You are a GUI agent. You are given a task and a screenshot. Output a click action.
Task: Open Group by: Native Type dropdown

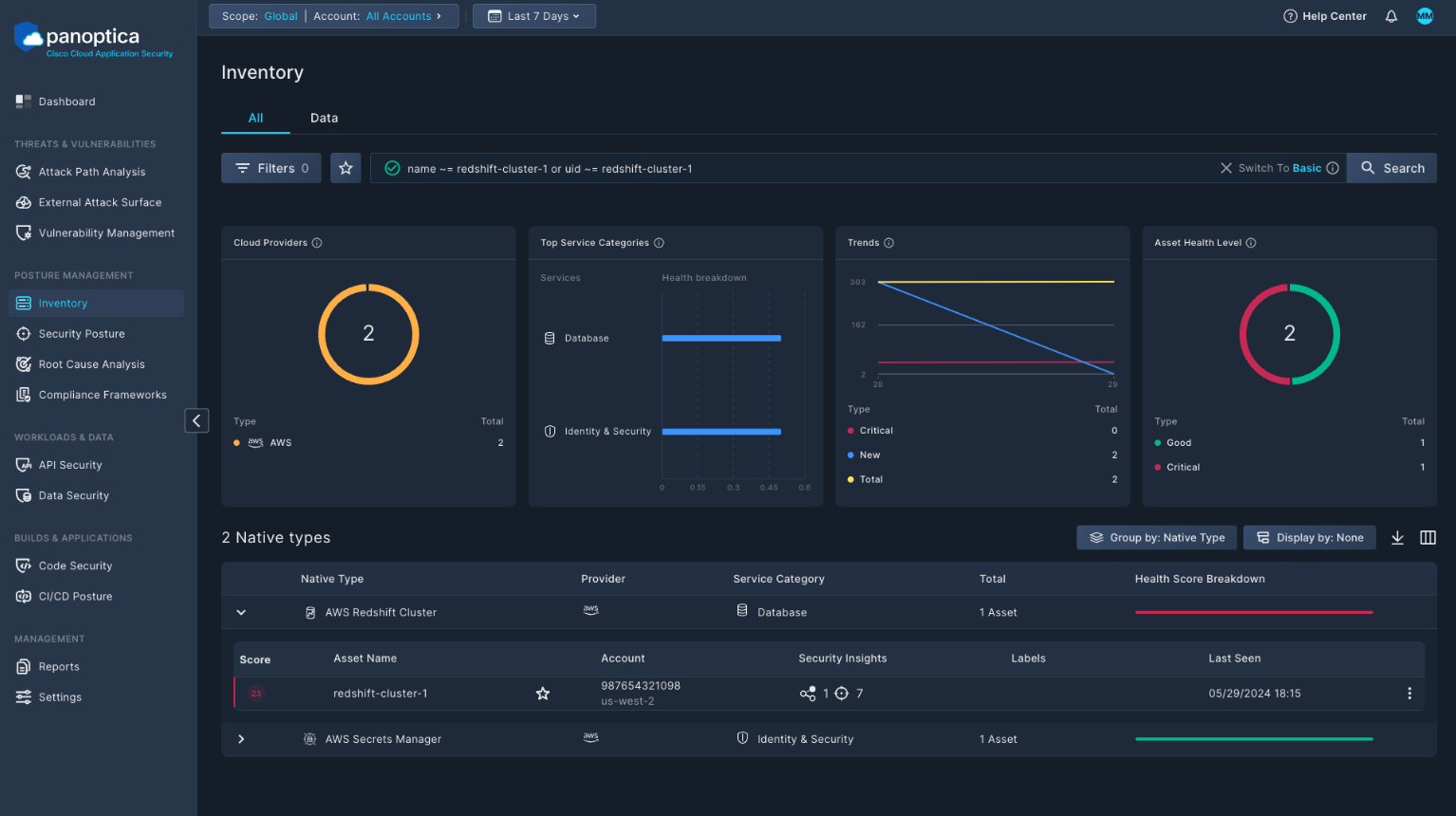pyautogui.click(x=1157, y=538)
